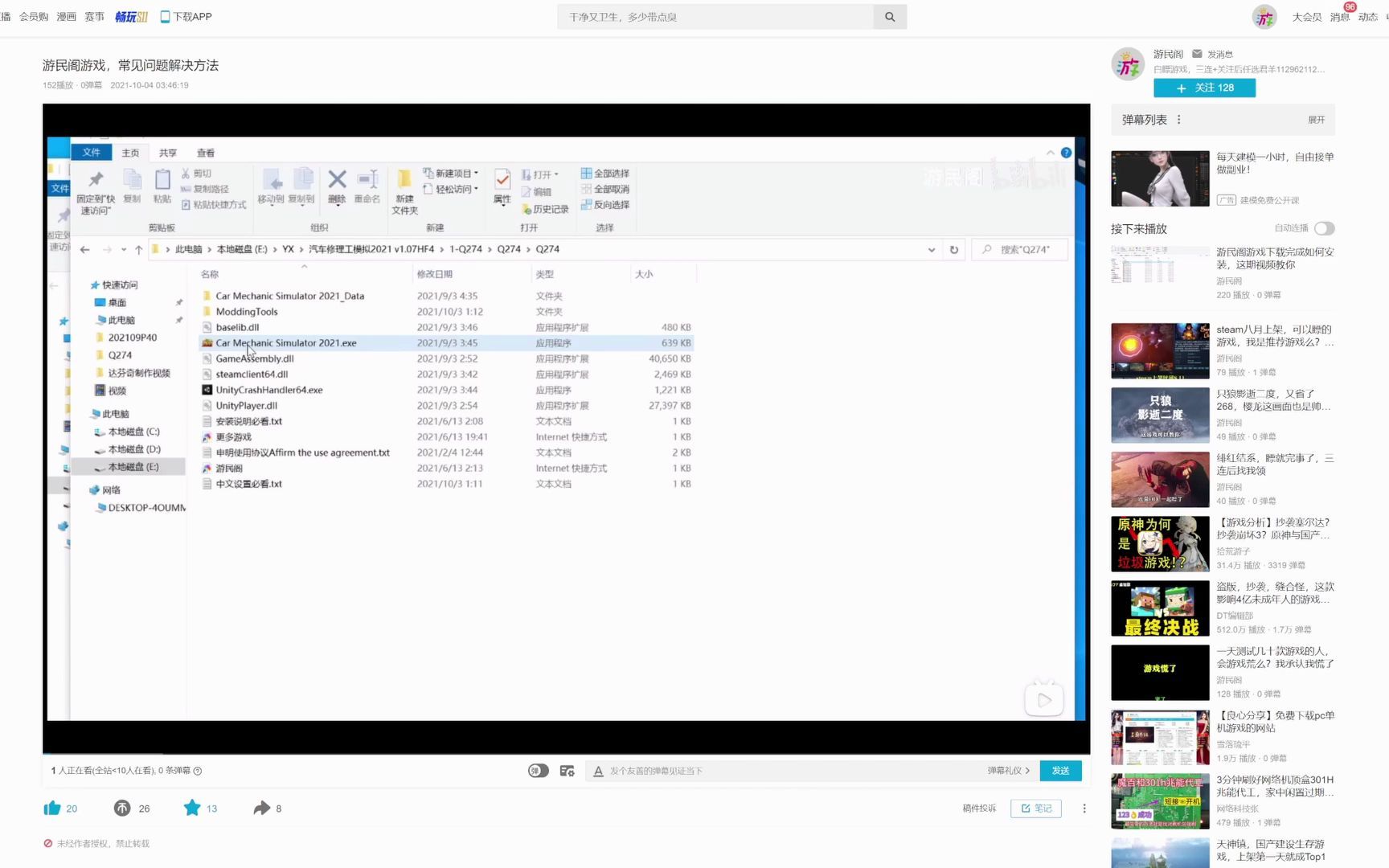Open 动态 in top navigation

[x=1368, y=17]
